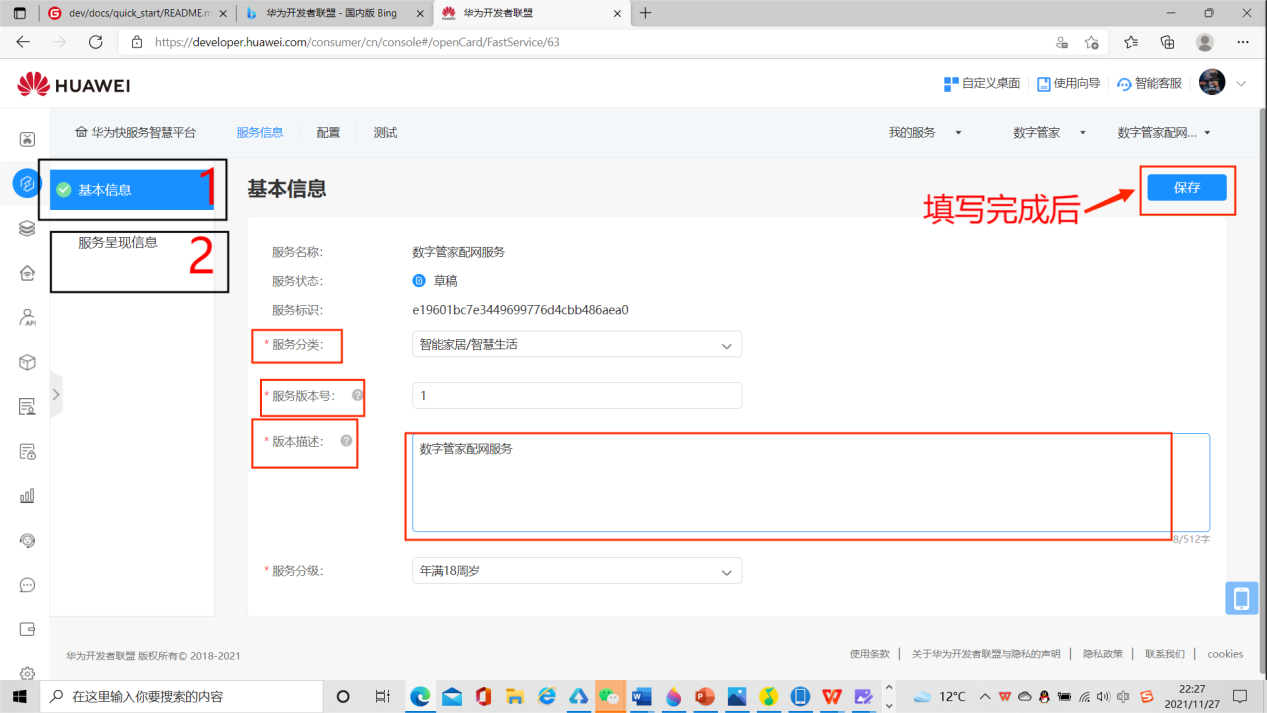Open a new browser tab with the plus icon
This screenshot has height=713, width=1267.
coord(645,13)
